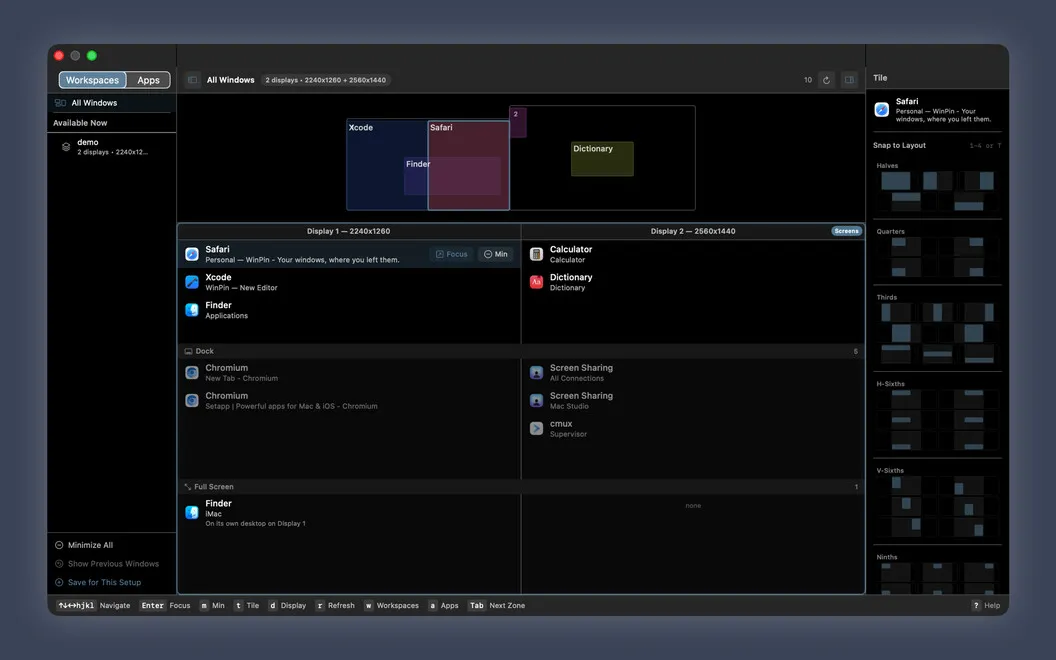This screenshot has height=660, width=1056.
Task: Snap to top half layout tile
Action: [906, 201]
